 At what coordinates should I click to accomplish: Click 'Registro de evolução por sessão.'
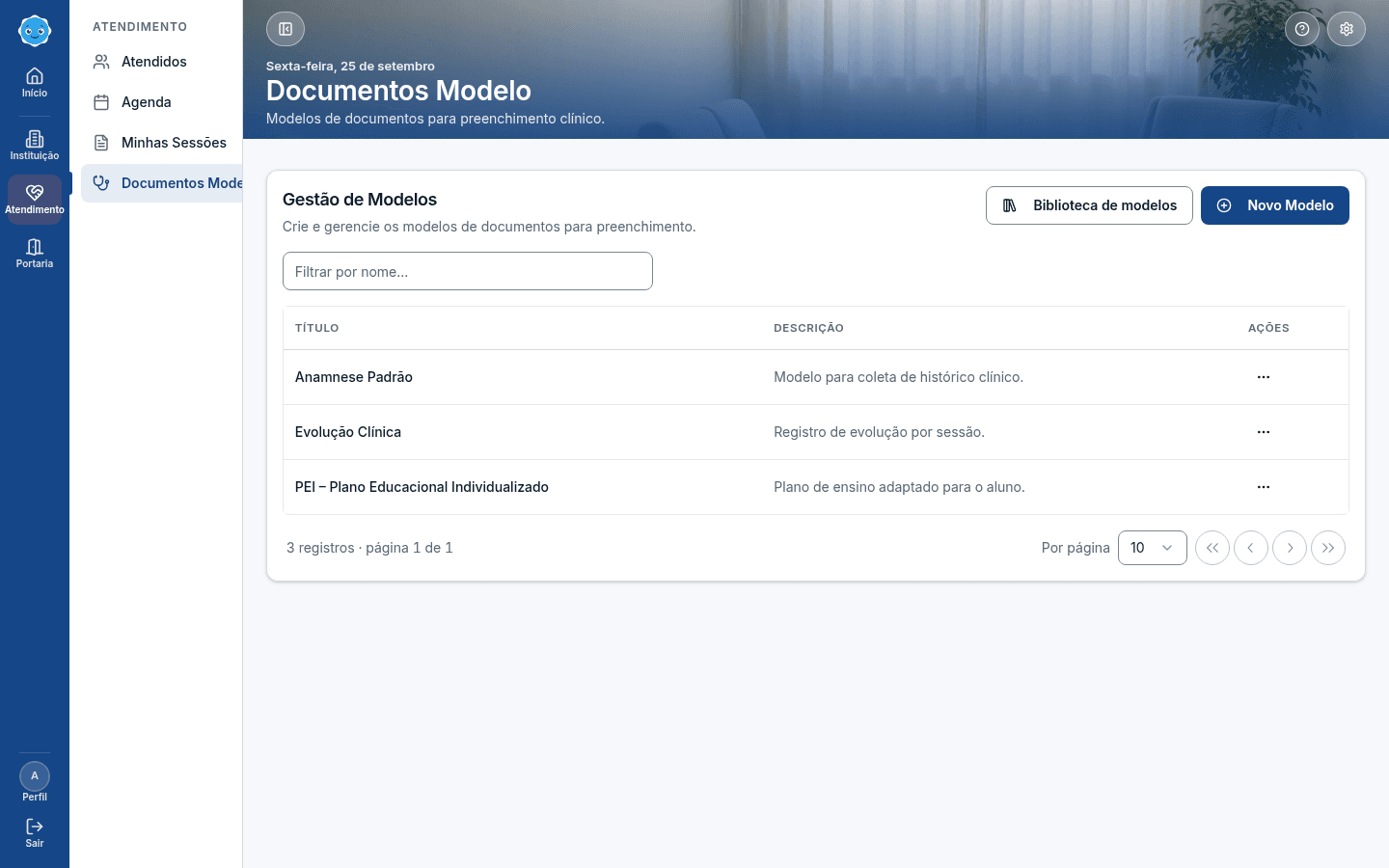(879, 432)
